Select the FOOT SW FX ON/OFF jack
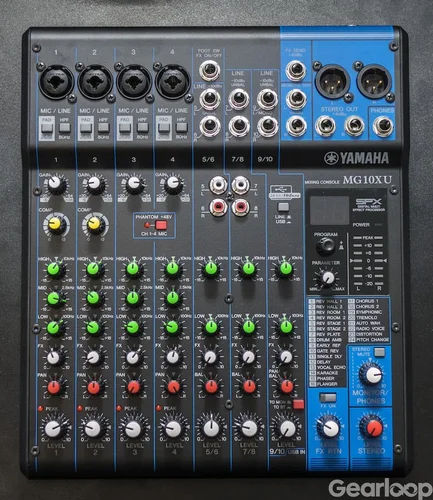This screenshot has height=500, width=433. [210, 71]
